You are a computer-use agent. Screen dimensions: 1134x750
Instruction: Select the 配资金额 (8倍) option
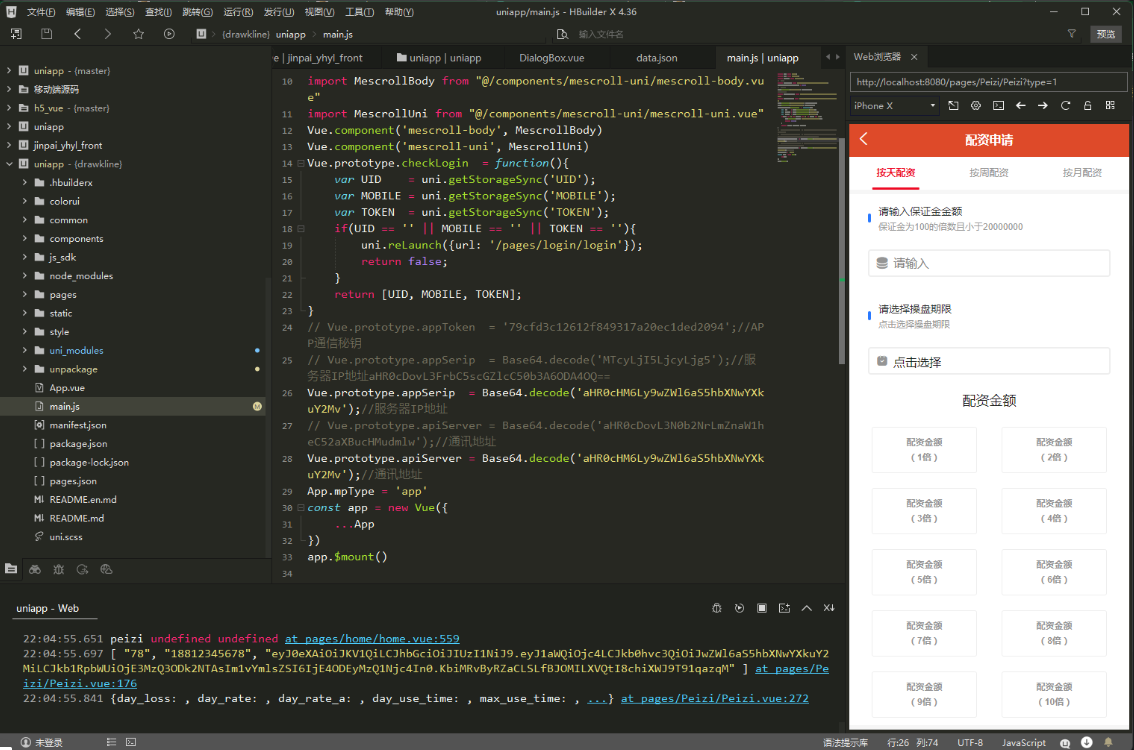pos(1054,633)
